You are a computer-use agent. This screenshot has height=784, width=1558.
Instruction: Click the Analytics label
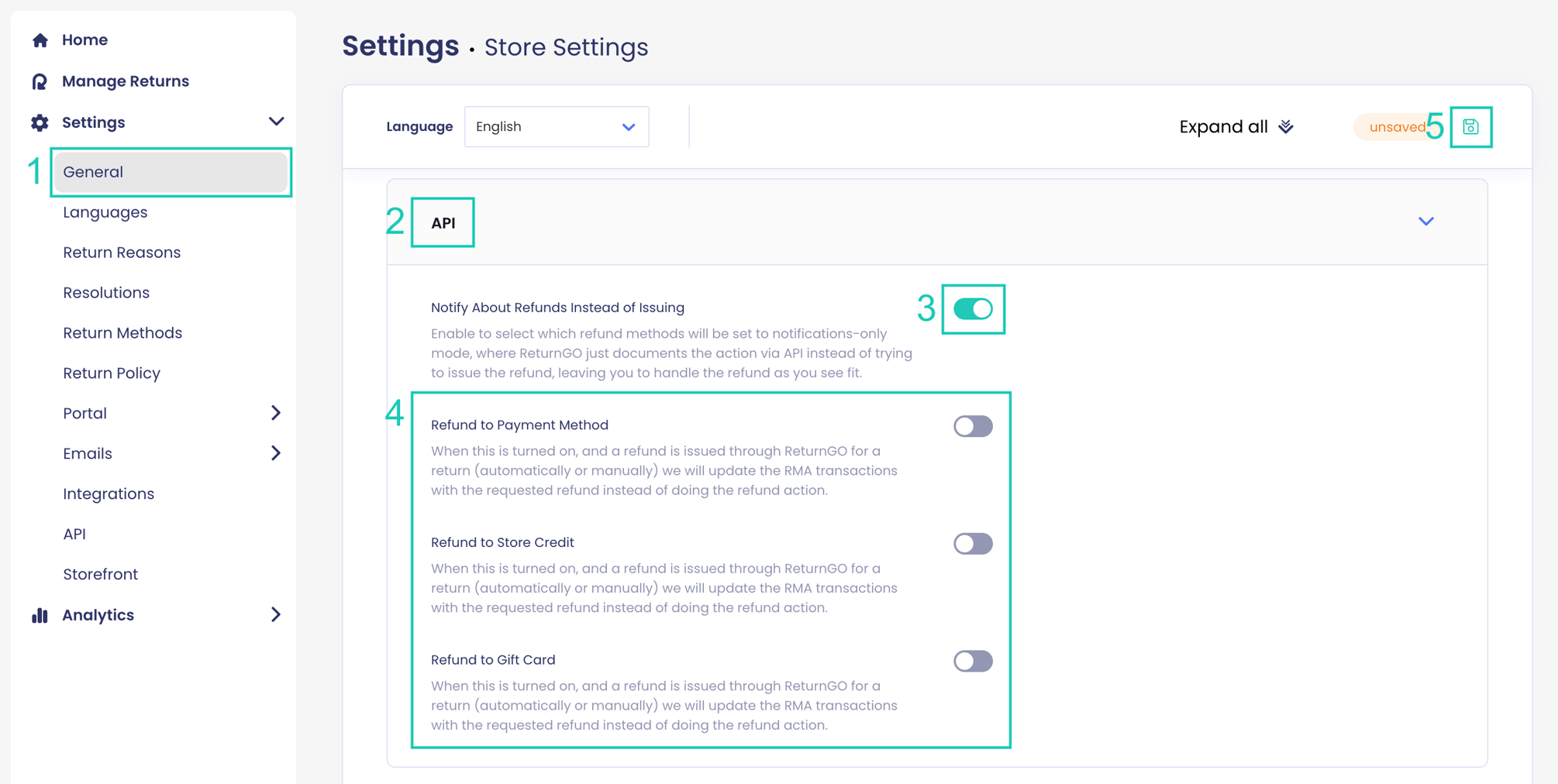98,615
